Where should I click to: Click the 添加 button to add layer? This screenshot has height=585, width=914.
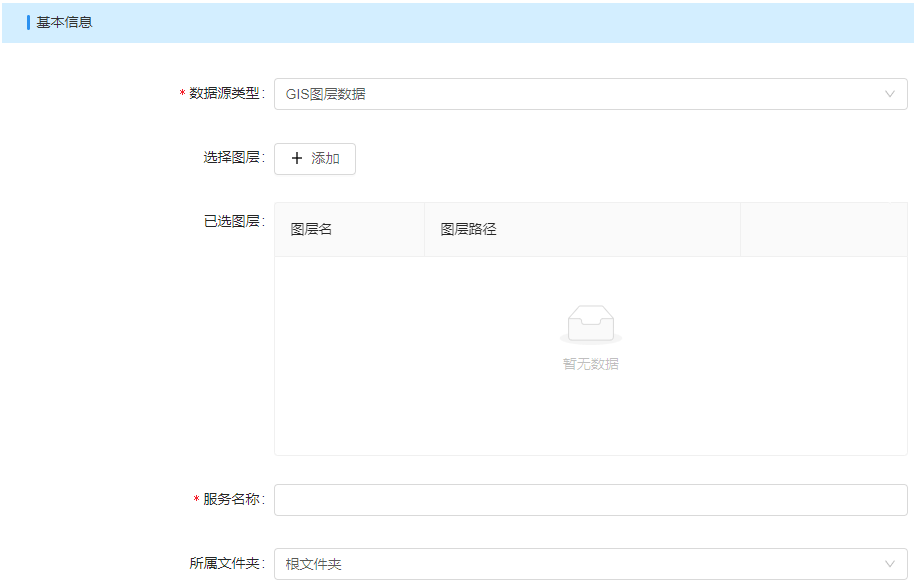(315, 159)
